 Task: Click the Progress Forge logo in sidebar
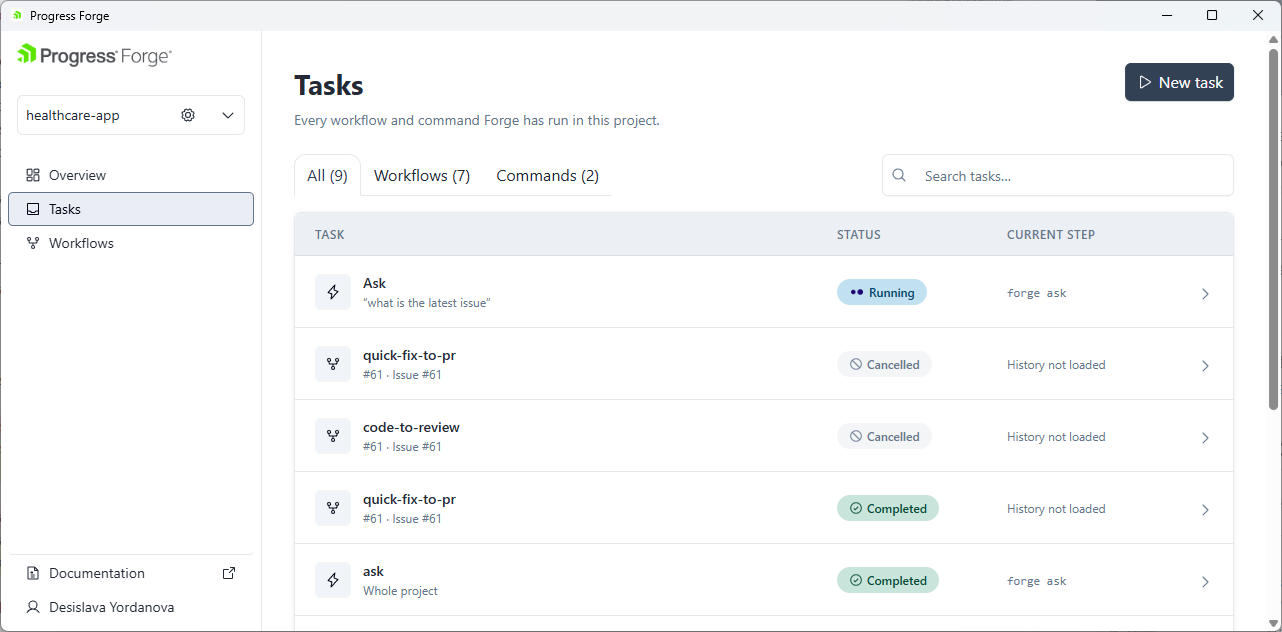point(94,56)
